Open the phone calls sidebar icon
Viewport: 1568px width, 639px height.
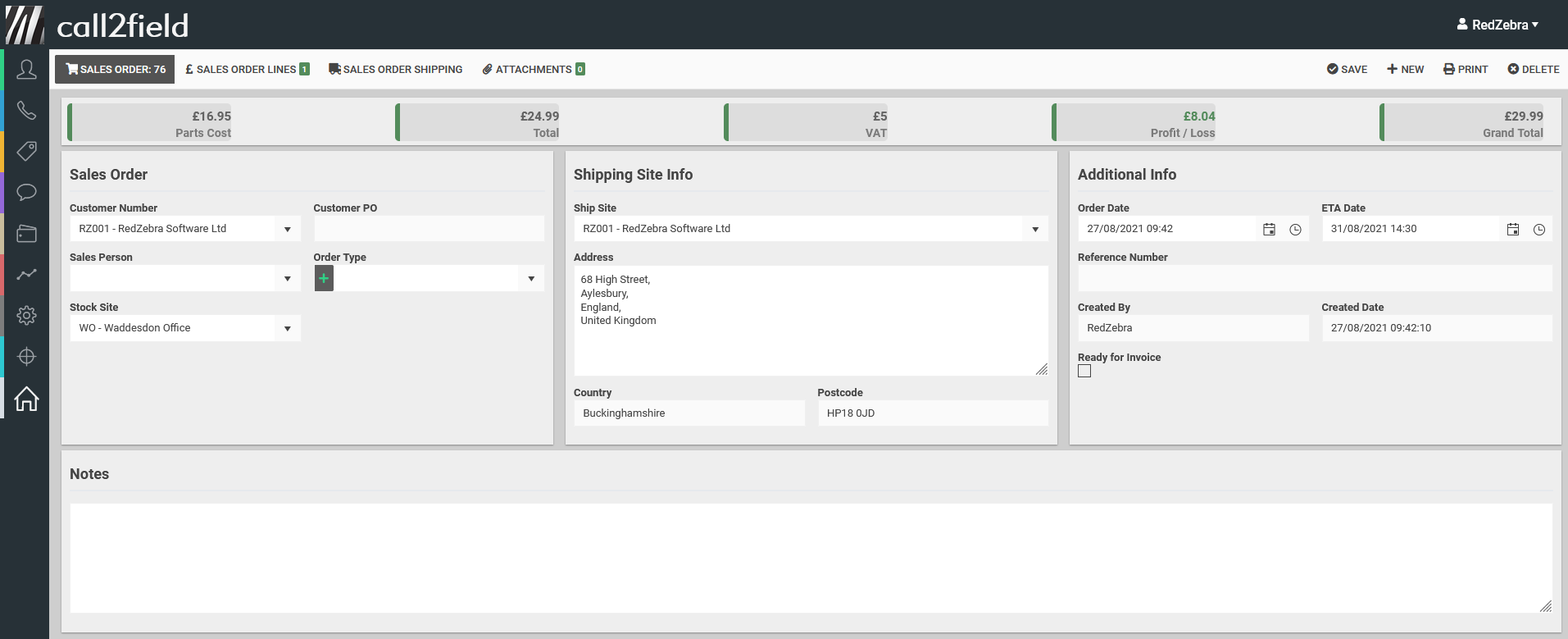pyautogui.click(x=26, y=111)
